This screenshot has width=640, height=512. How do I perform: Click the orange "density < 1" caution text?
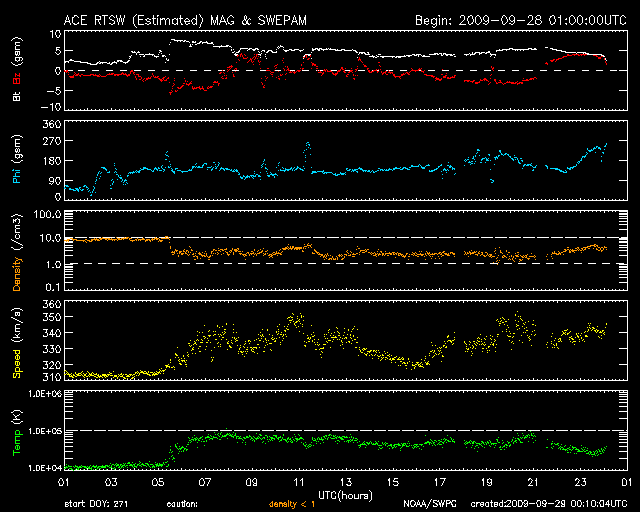292,504
